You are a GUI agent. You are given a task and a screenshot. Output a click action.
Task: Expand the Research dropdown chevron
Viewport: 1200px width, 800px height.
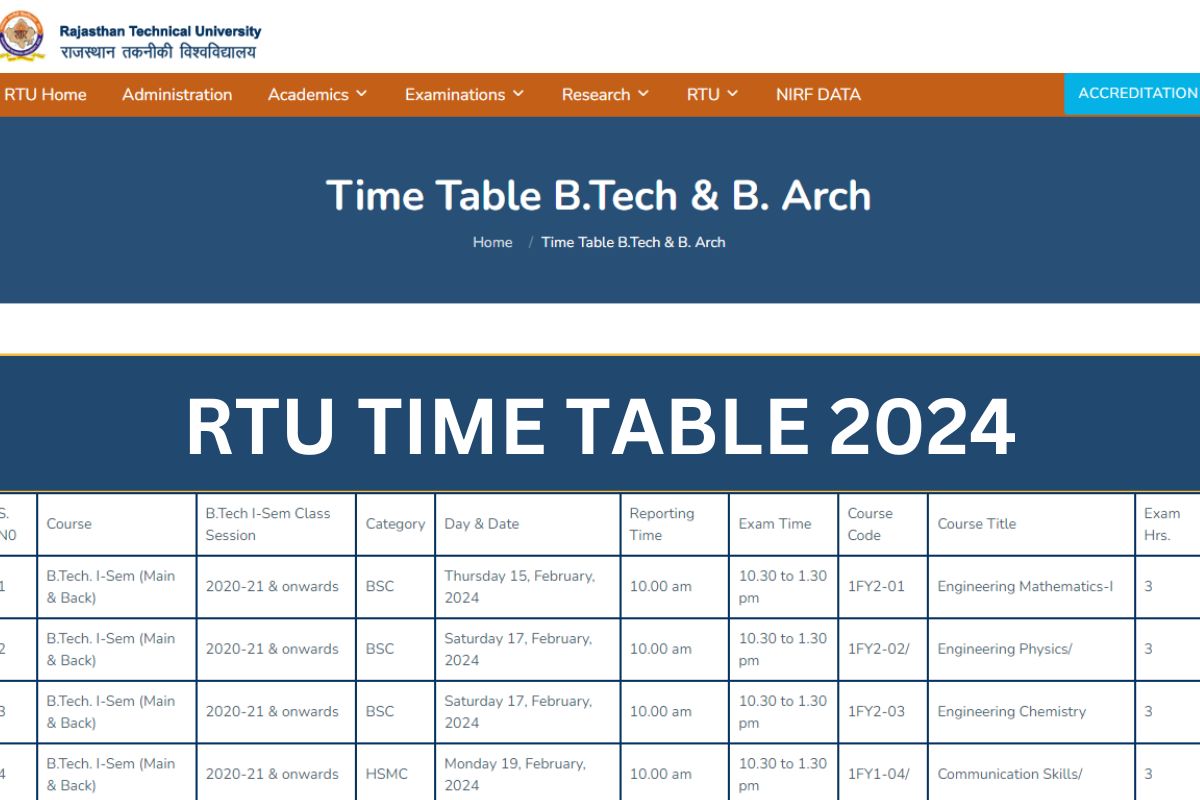(643, 93)
